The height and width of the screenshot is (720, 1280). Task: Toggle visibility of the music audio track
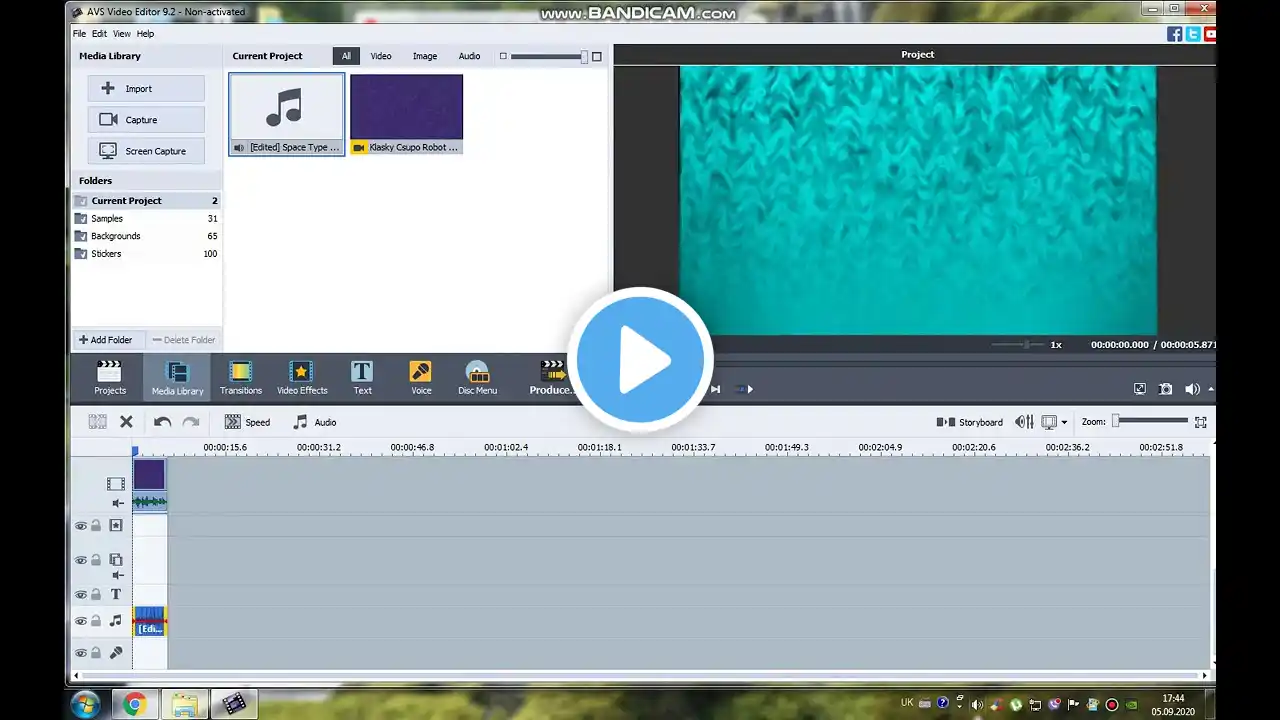[x=81, y=621]
